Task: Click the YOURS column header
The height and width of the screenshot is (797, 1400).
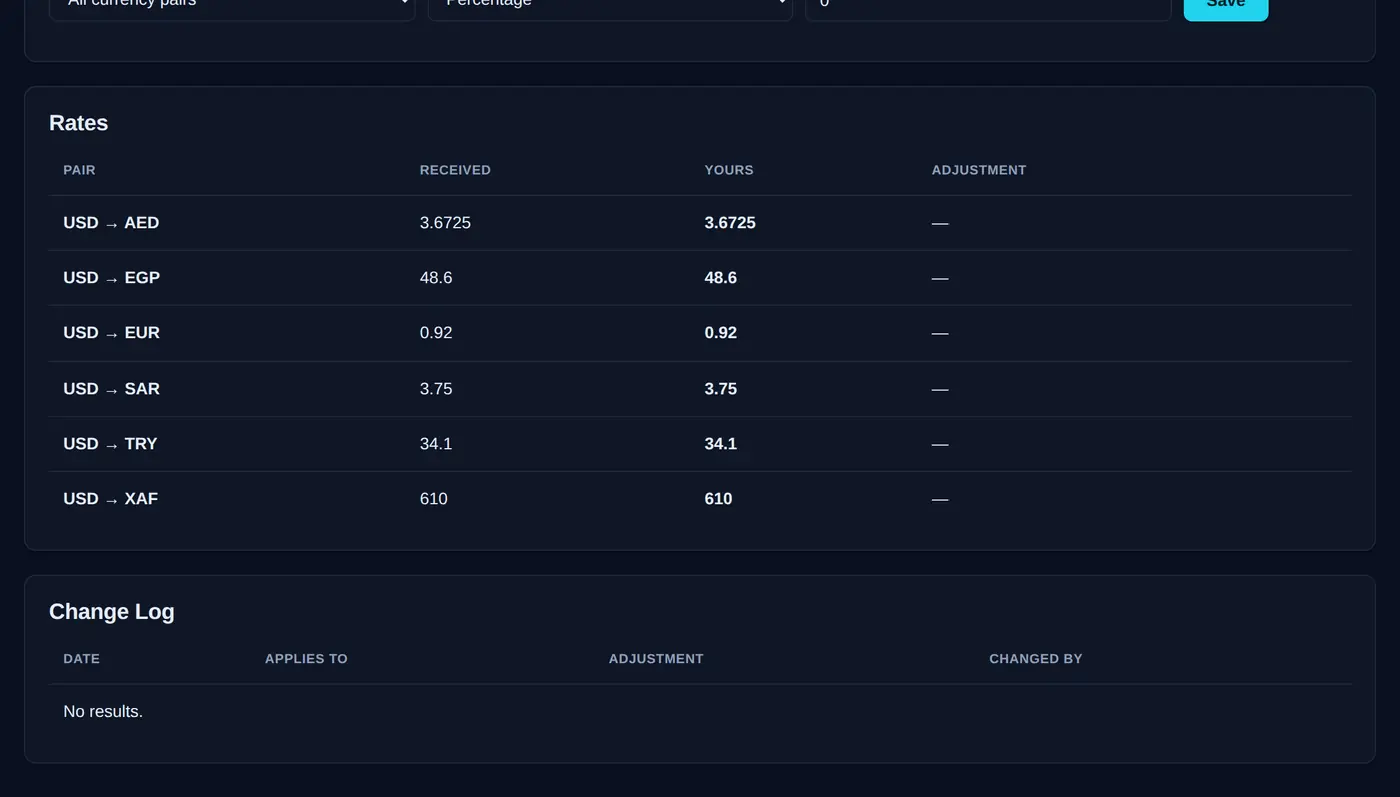Action: click(x=729, y=170)
